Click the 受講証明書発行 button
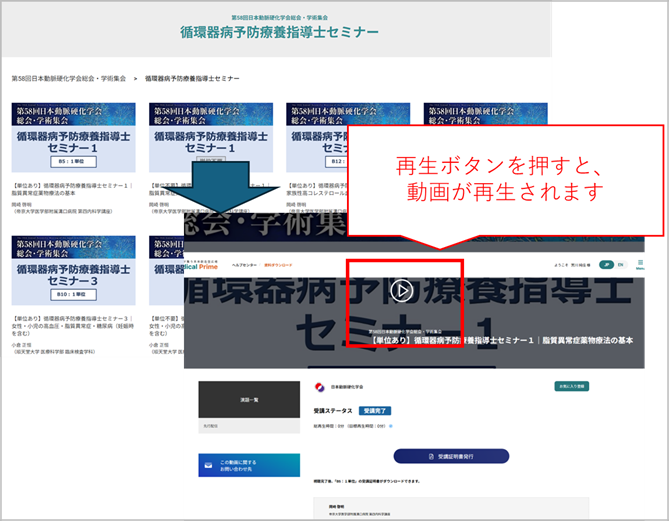 [451, 456]
